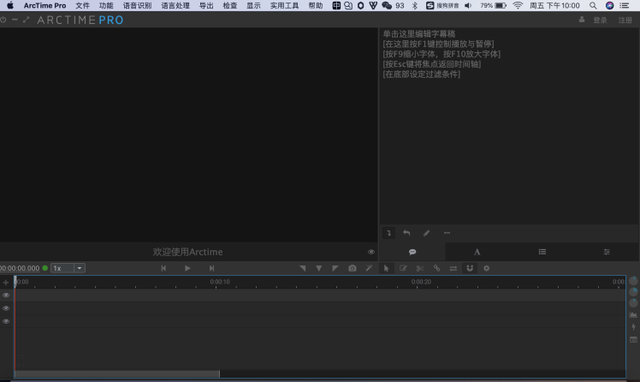640x382 pixels.
Task: Switch to the speech bubble script tab
Action: [x=412, y=252]
